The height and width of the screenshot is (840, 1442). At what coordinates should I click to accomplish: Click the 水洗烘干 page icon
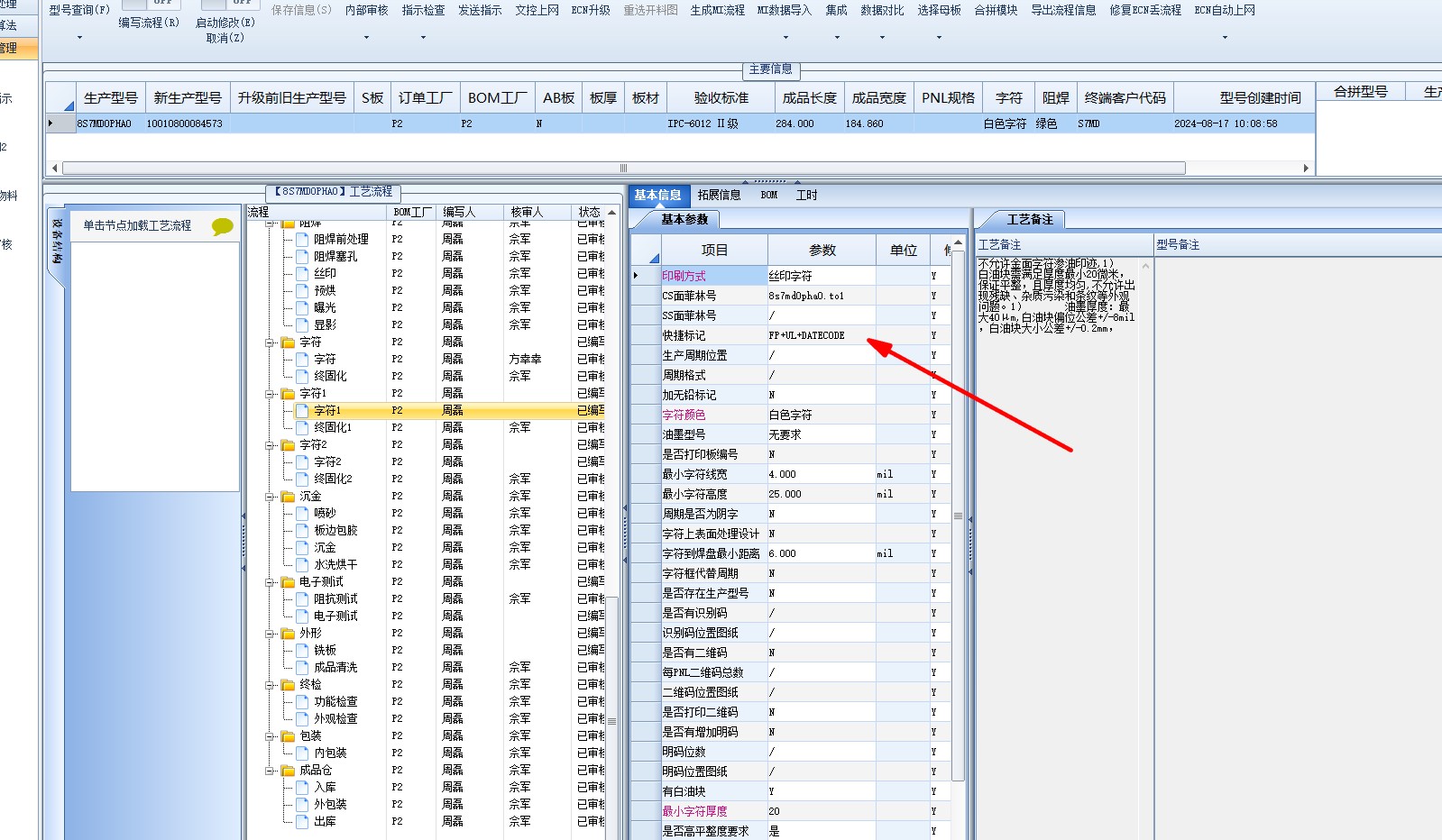pos(303,564)
